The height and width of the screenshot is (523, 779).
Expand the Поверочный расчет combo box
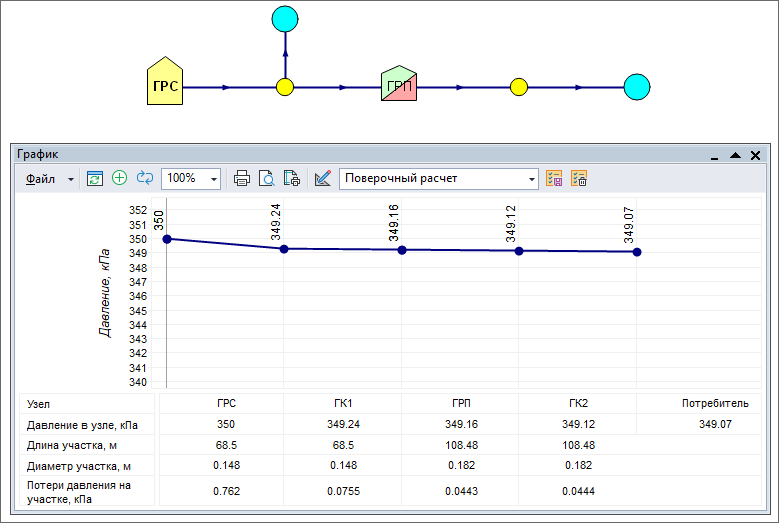tap(531, 178)
